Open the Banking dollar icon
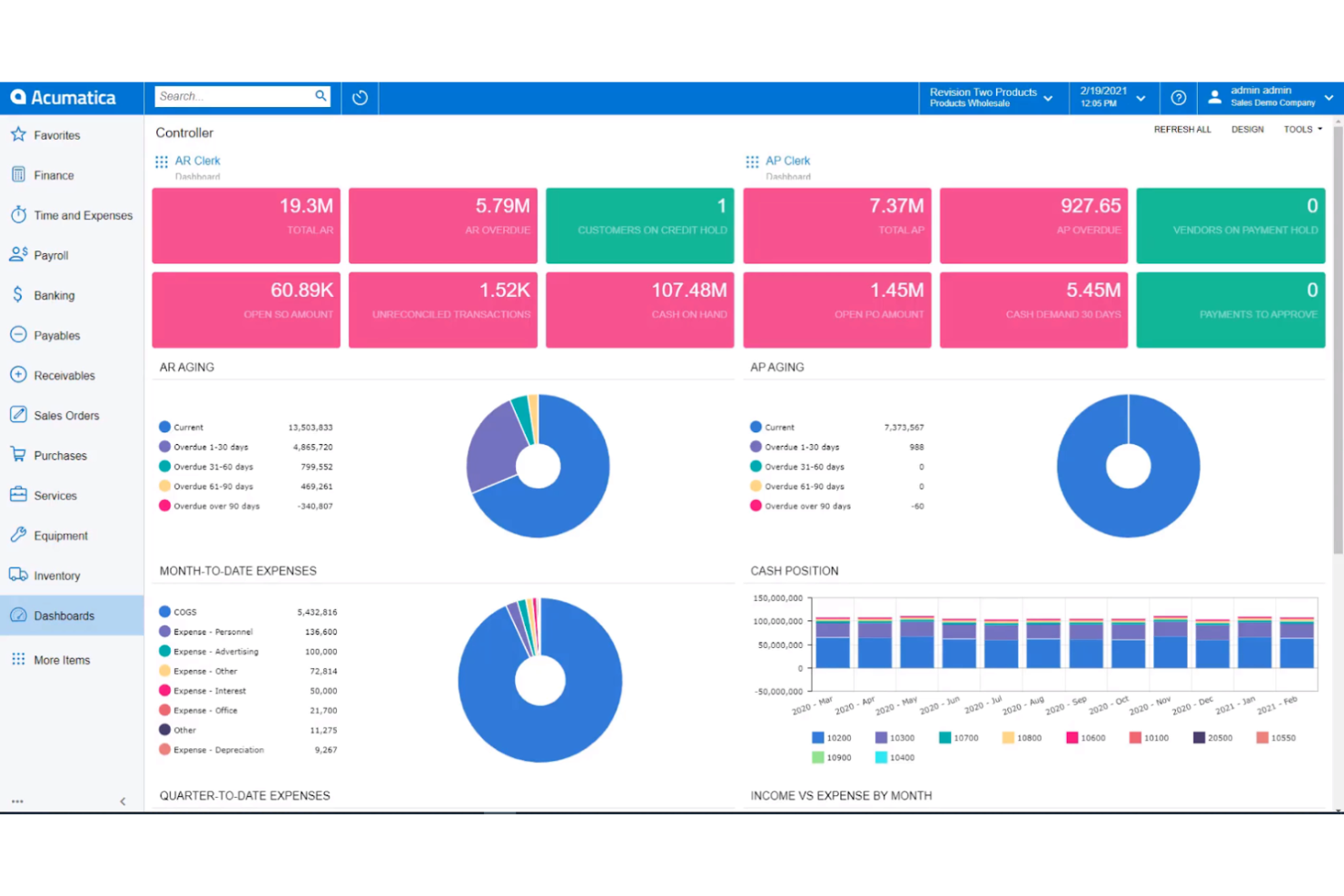 (x=18, y=294)
